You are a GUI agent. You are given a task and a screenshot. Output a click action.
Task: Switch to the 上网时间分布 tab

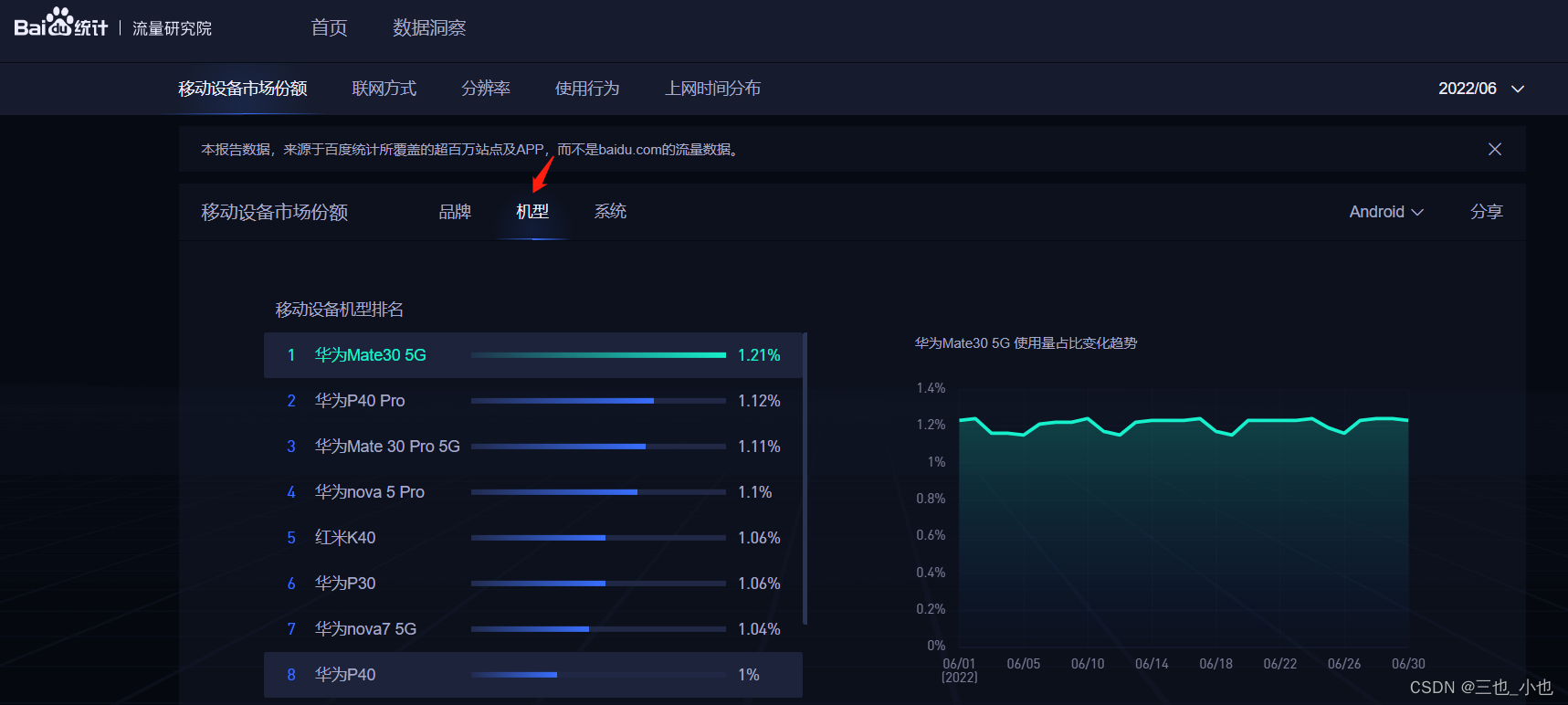pos(712,89)
